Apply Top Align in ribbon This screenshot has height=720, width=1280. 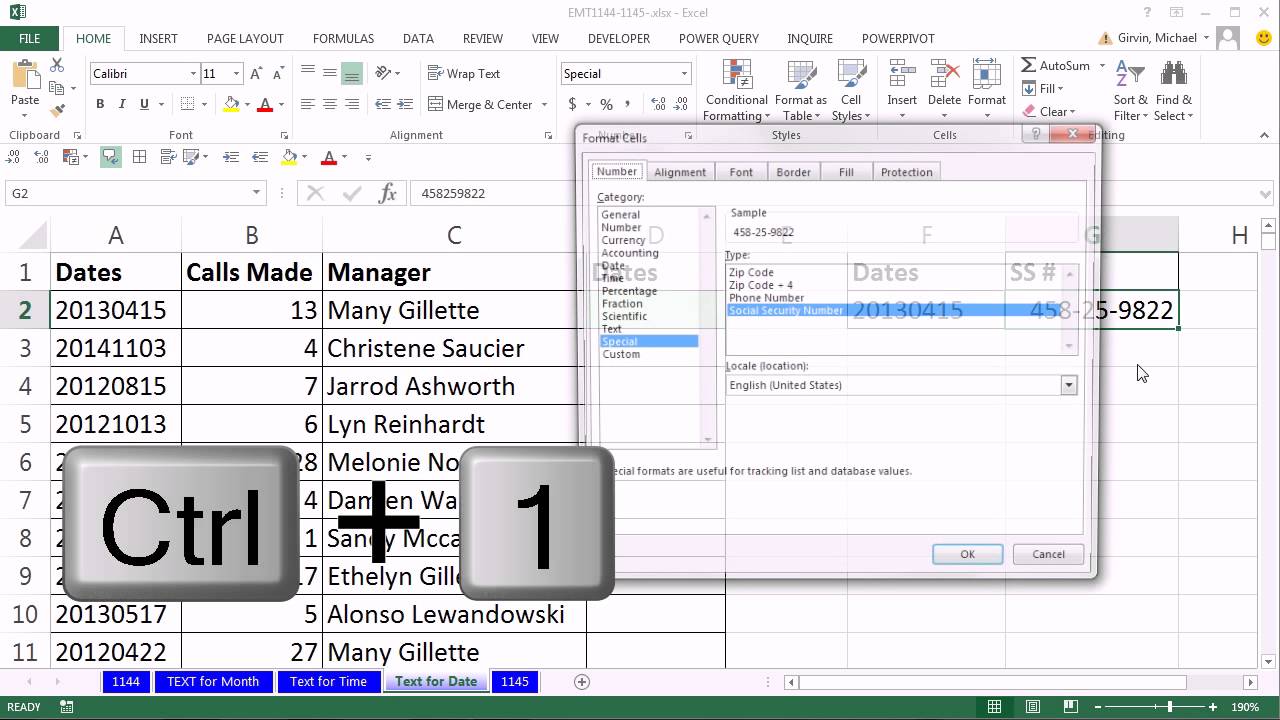(x=307, y=74)
